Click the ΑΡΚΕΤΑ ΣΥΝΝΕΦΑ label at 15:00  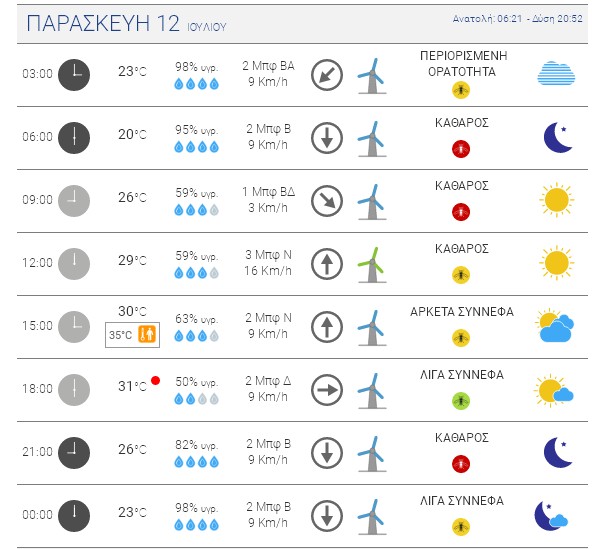click(x=462, y=312)
